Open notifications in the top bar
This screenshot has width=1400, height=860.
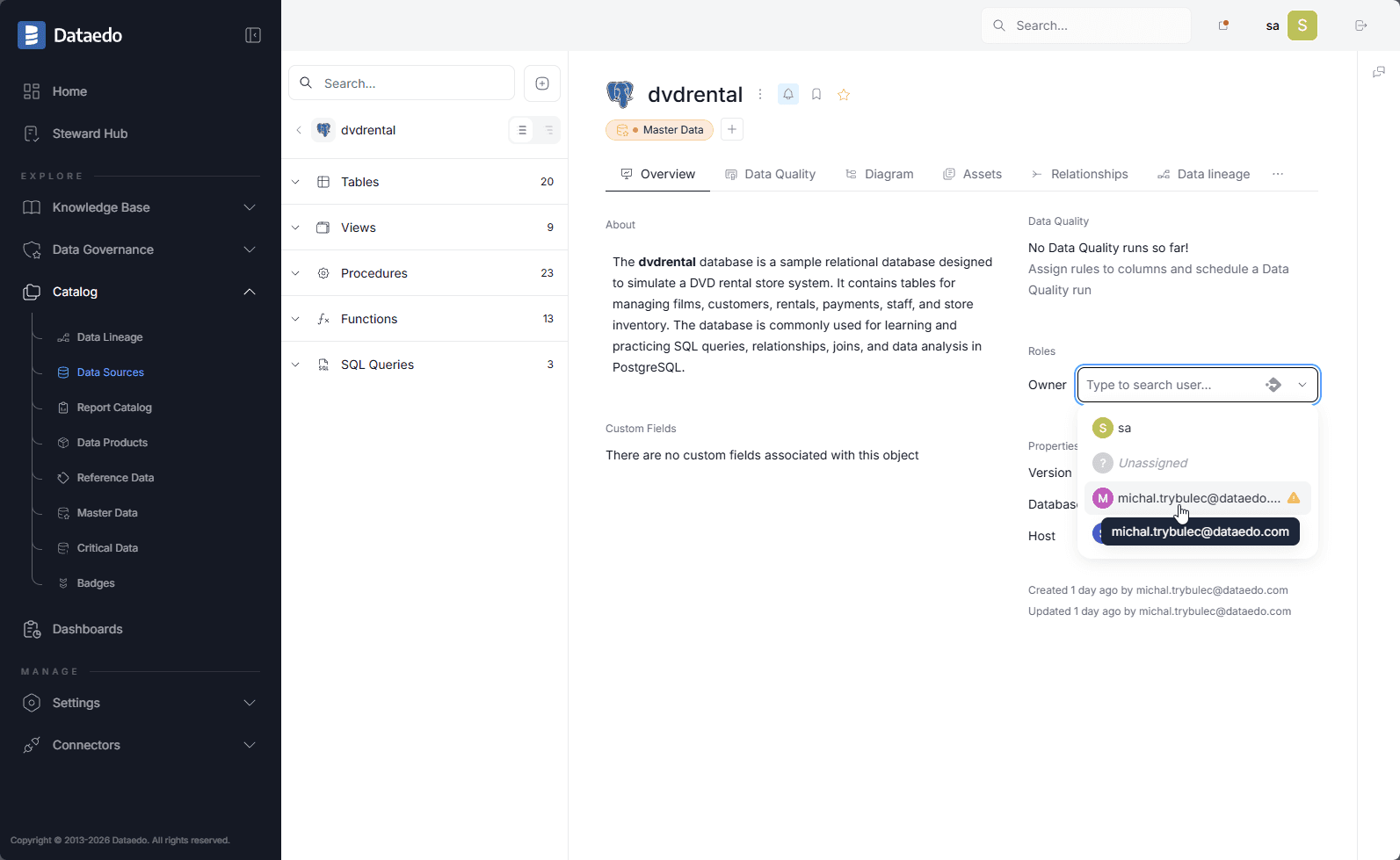point(1223,25)
